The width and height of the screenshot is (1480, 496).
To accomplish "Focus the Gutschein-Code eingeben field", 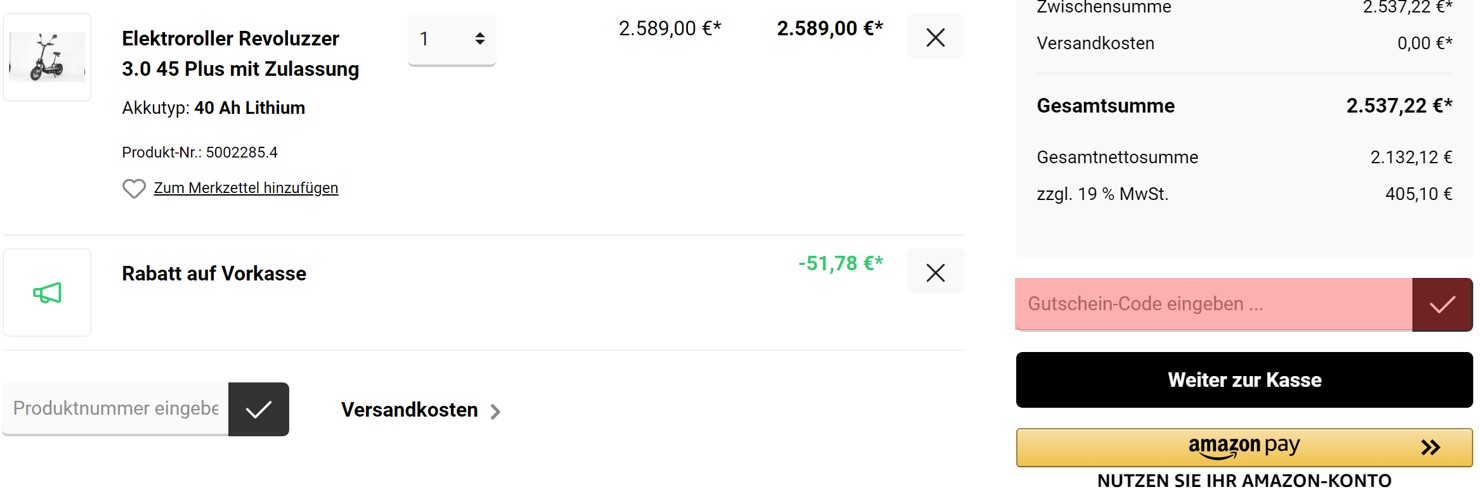I will 1214,305.
